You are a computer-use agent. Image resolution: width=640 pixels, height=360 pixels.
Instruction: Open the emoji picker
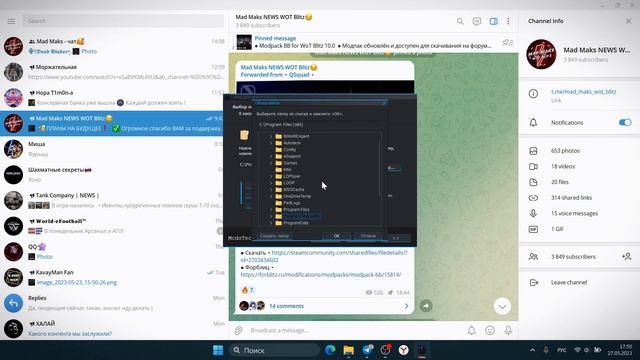pyautogui.click(x=490, y=330)
